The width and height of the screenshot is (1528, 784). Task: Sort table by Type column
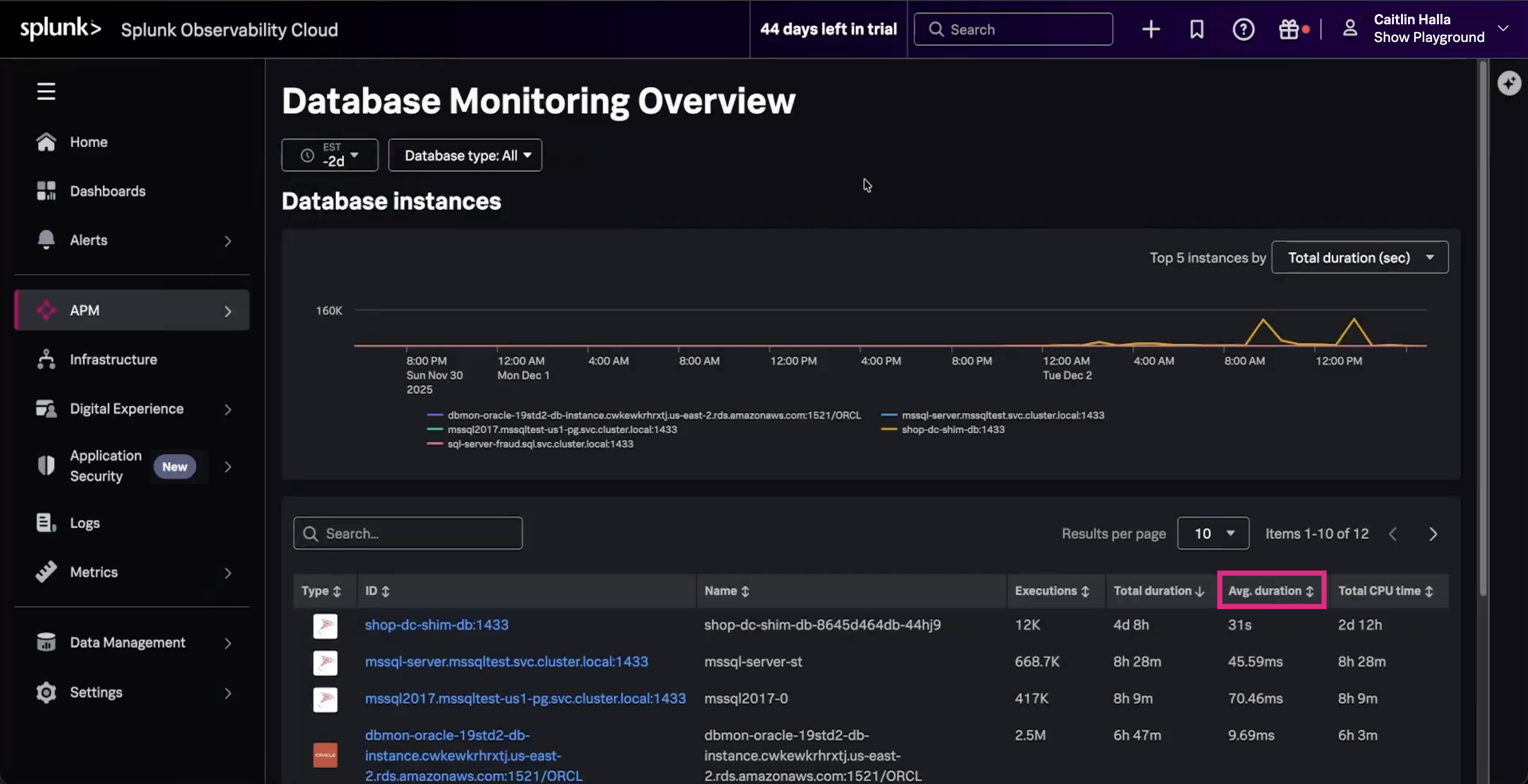[x=321, y=591]
